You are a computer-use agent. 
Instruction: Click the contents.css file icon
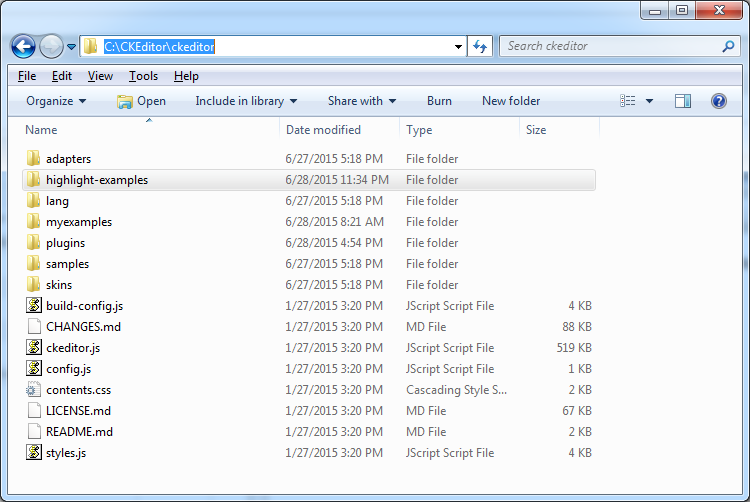coord(33,390)
